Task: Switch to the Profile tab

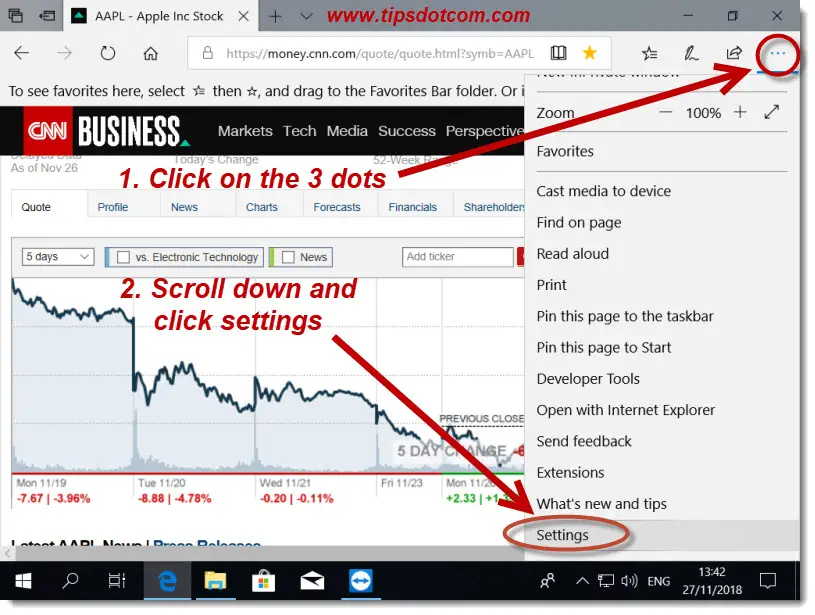Action: coord(113,207)
